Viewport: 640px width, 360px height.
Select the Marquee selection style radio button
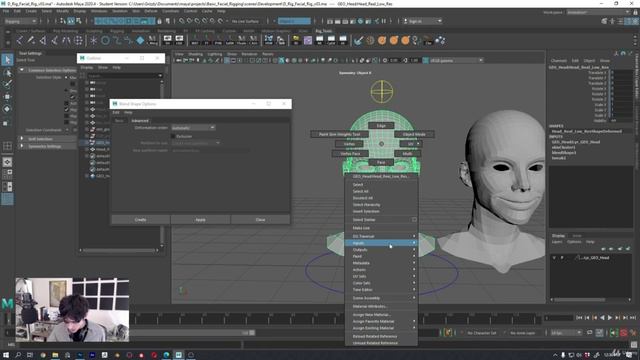pyautogui.click(x=66, y=77)
